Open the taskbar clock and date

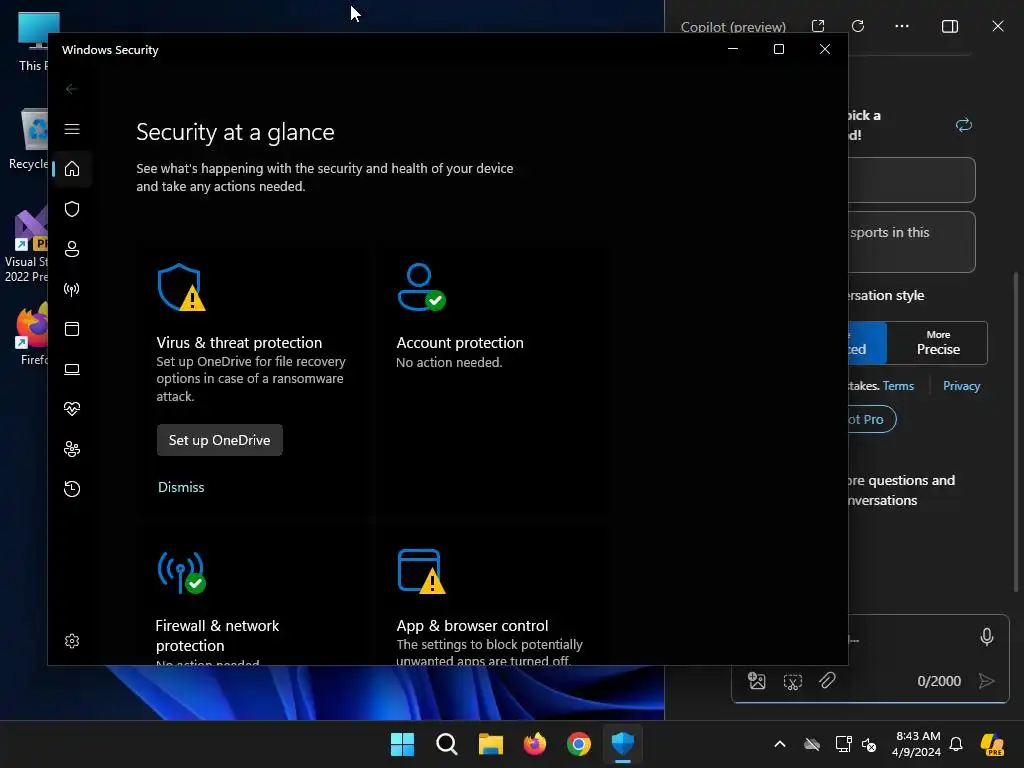[916, 744]
